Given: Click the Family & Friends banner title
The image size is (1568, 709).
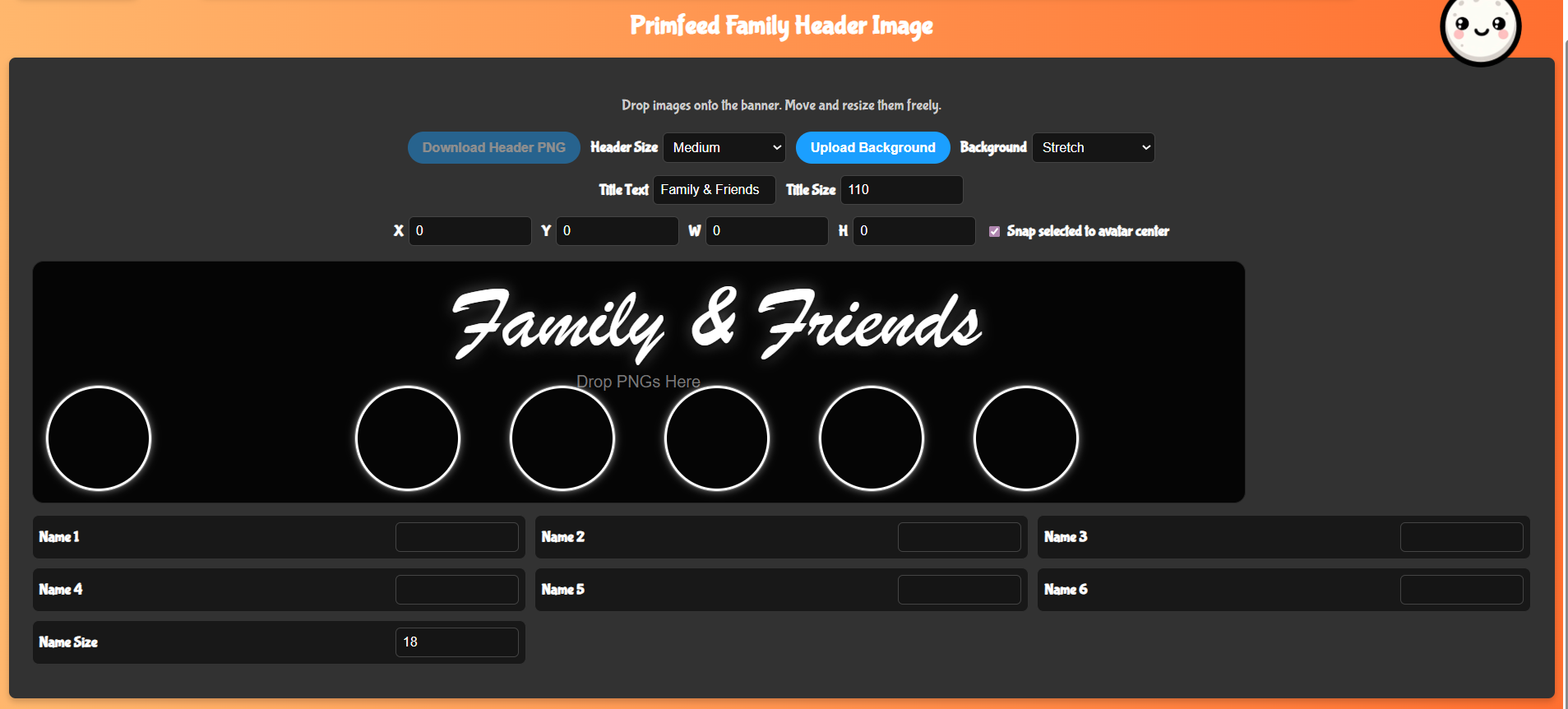Looking at the screenshot, I should tap(717, 324).
